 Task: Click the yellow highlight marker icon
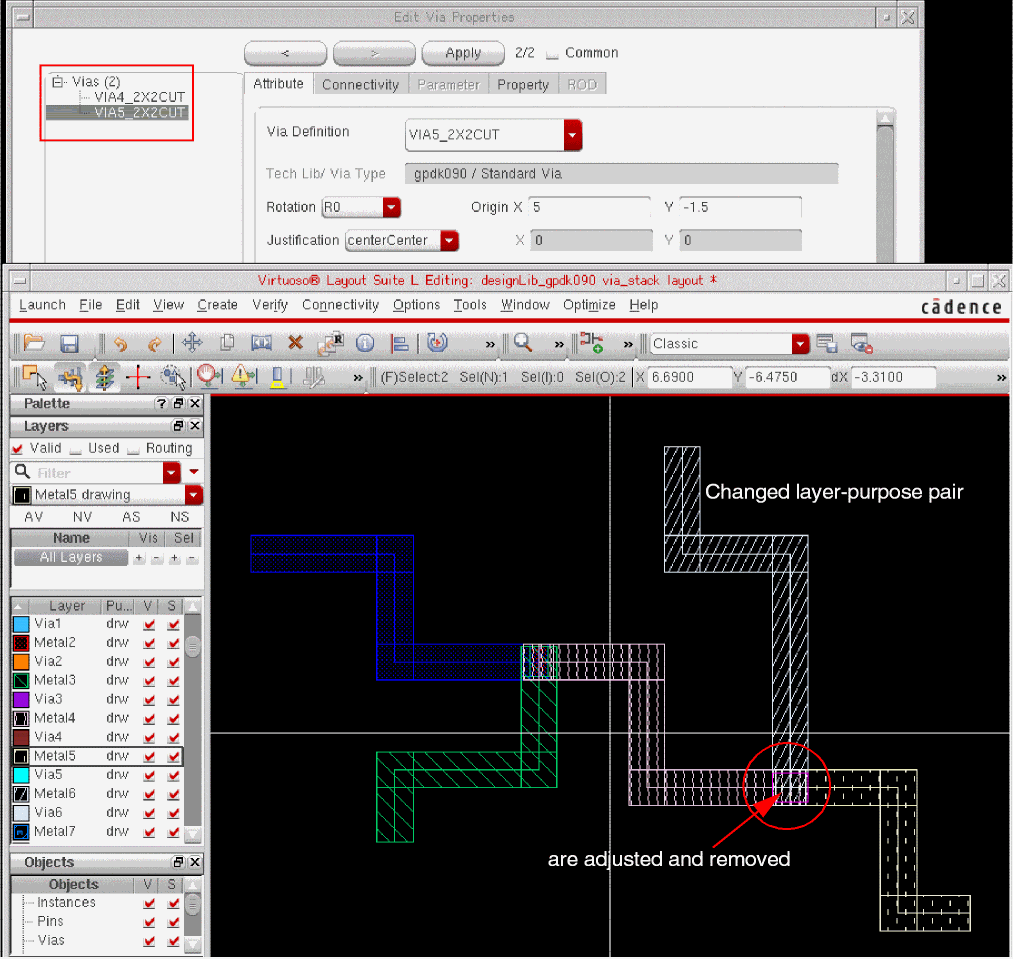click(x=277, y=377)
